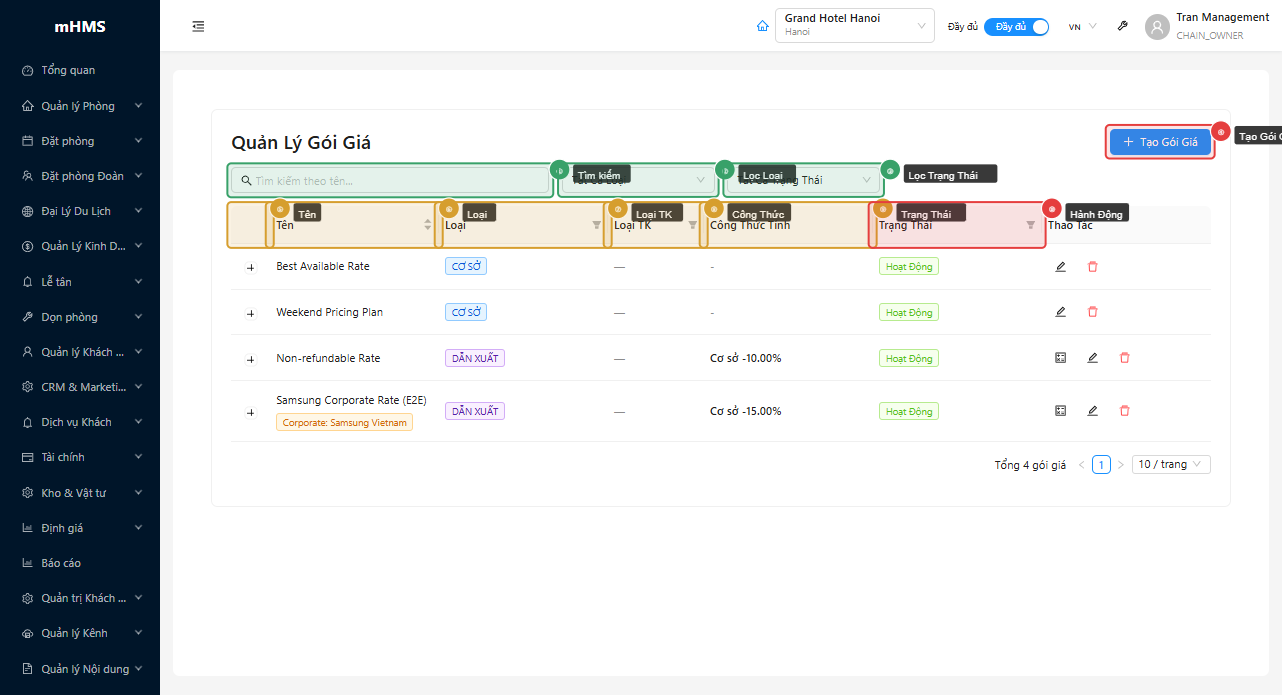
Task: Collapse the sidebar with the menu fold icon
Action: (x=198, y=26)
